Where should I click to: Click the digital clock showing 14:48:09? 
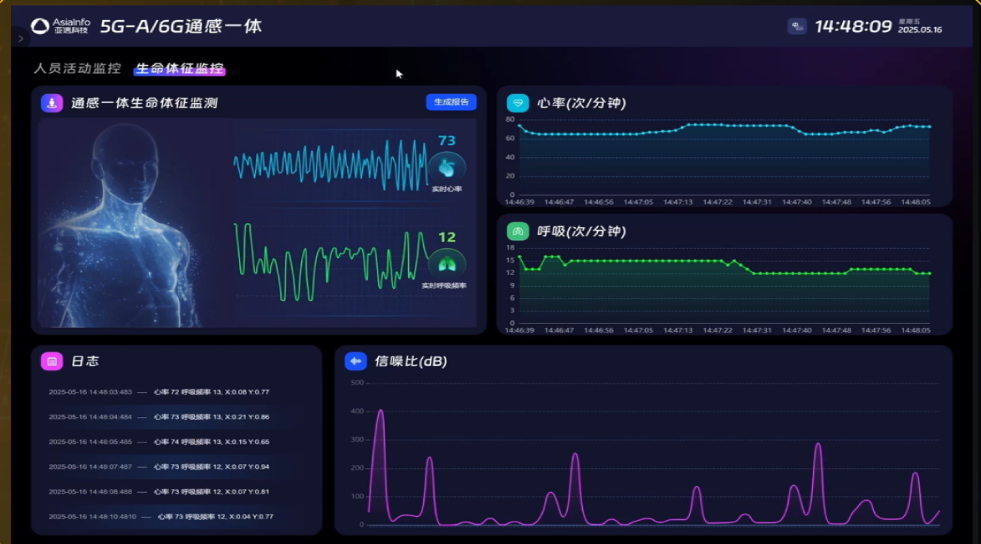852,26
